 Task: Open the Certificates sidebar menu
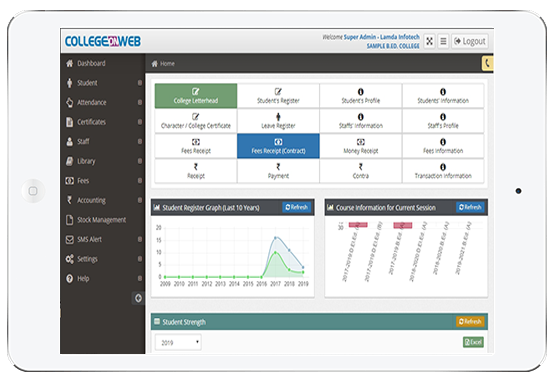point(102,122)
